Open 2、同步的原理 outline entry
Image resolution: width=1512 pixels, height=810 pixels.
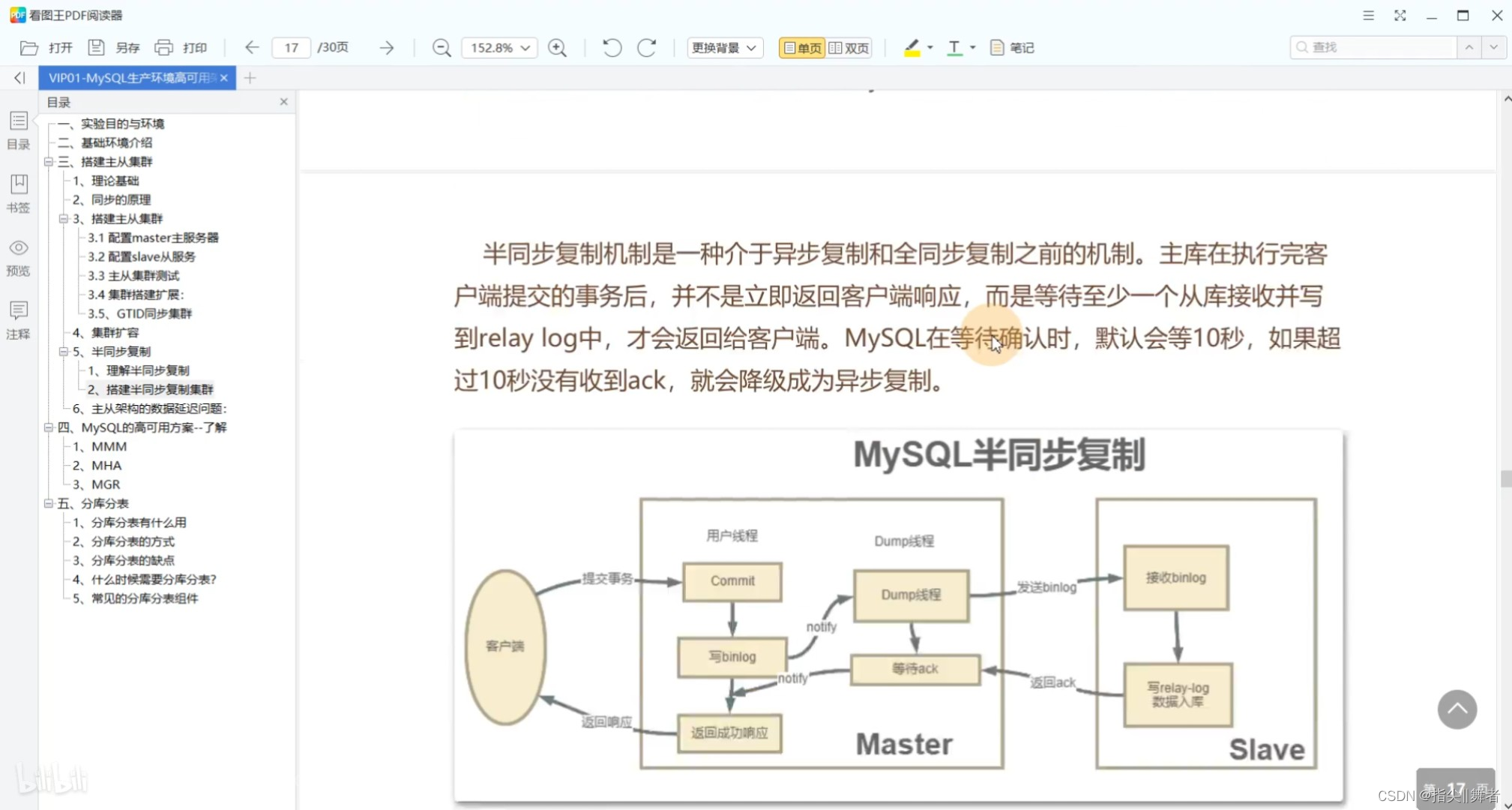pos(112,199)
